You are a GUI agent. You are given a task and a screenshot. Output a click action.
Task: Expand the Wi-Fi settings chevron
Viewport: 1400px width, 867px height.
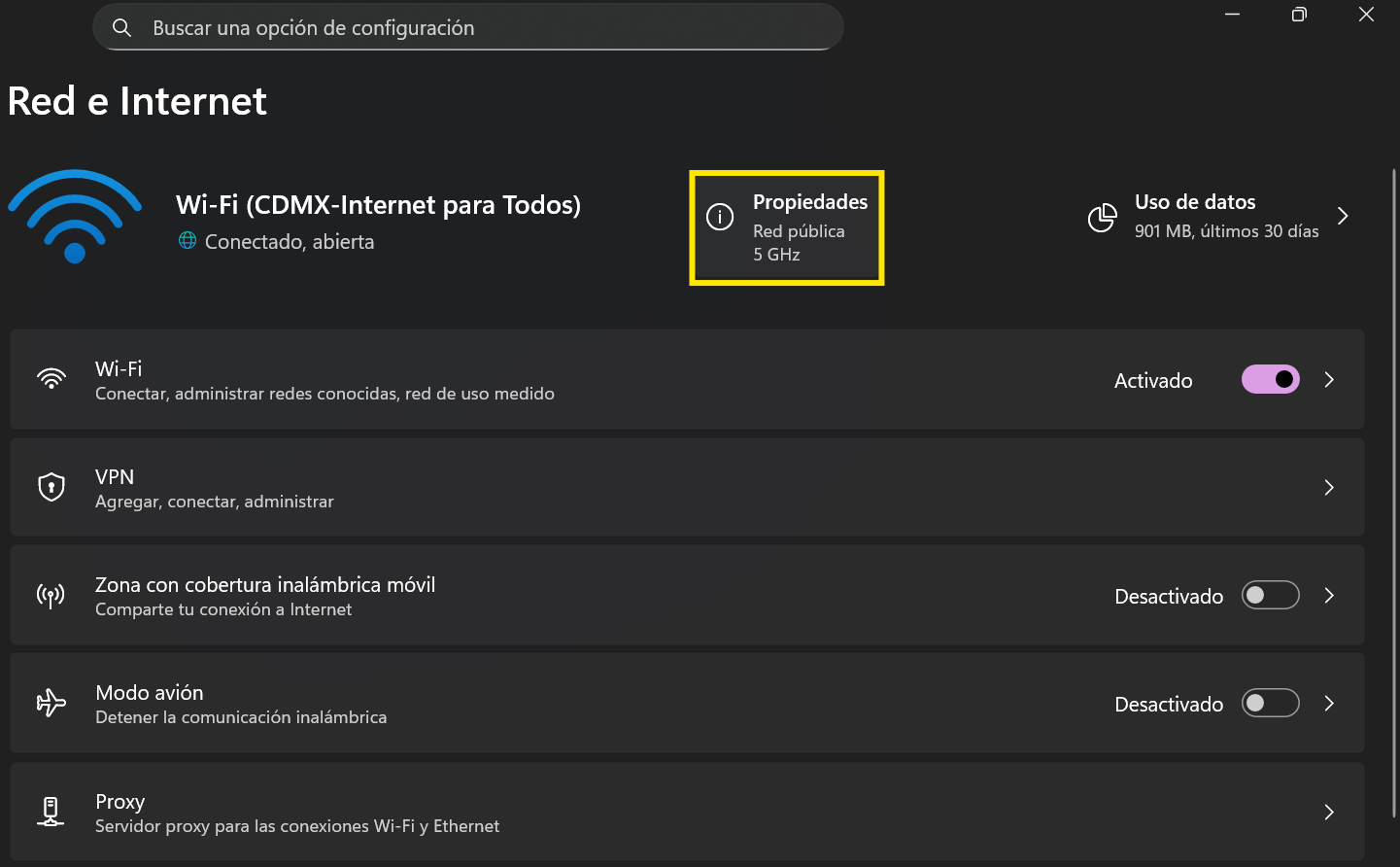1329,379
